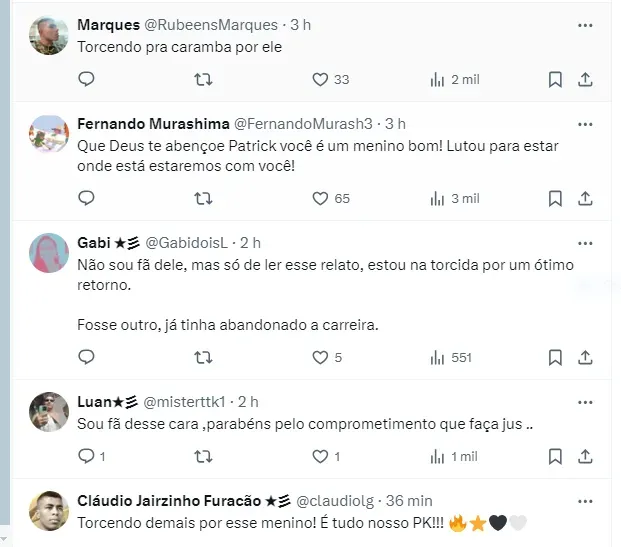The image size is (621, 547).
Task: Retweet Fernando Murashima's post
Action: (202, 199)
